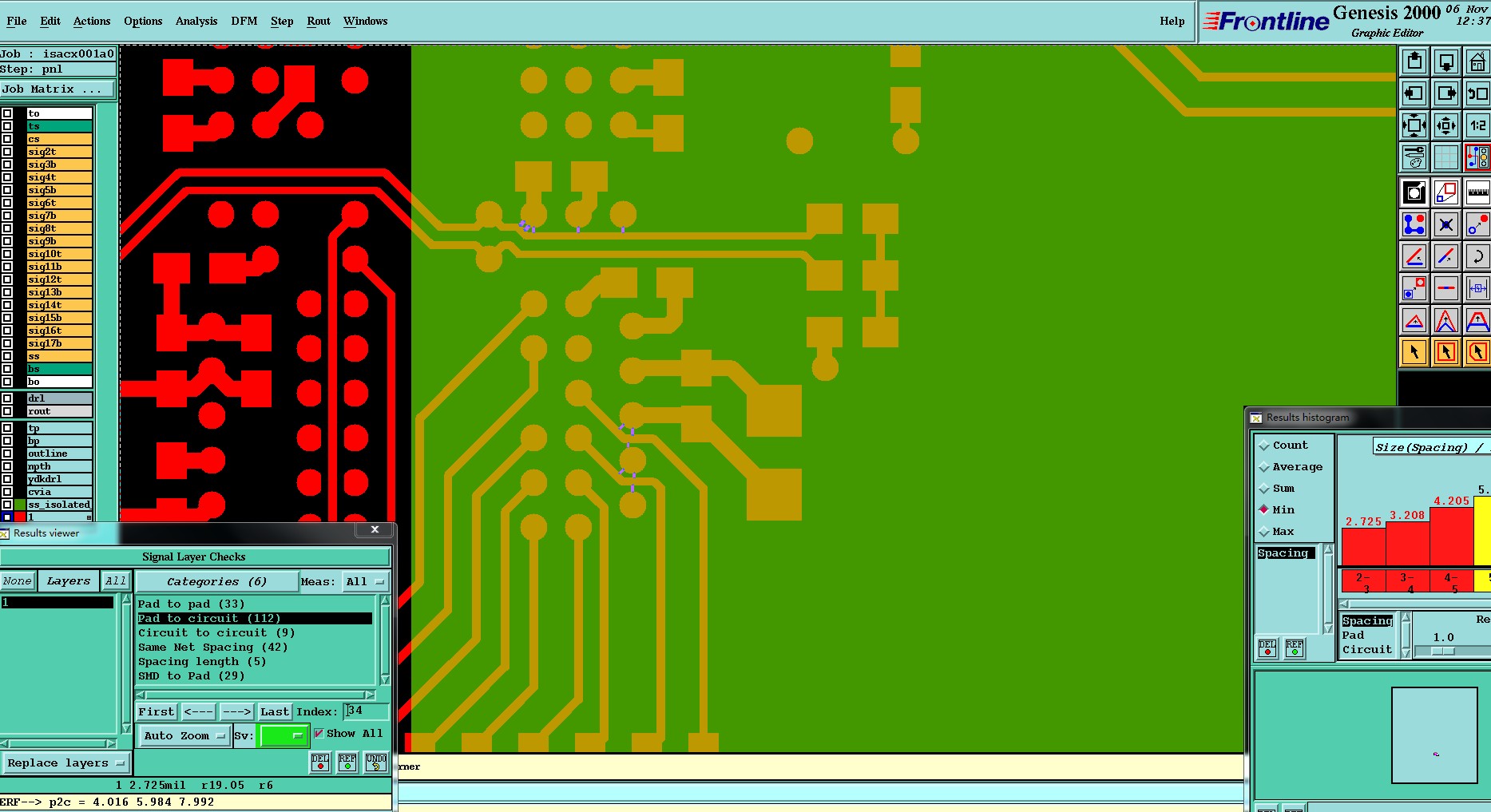Image resolution: width=1491 pixels, height=812 pixels.
Task: Click the previous zoom view icon
Action: (1477, 93)
